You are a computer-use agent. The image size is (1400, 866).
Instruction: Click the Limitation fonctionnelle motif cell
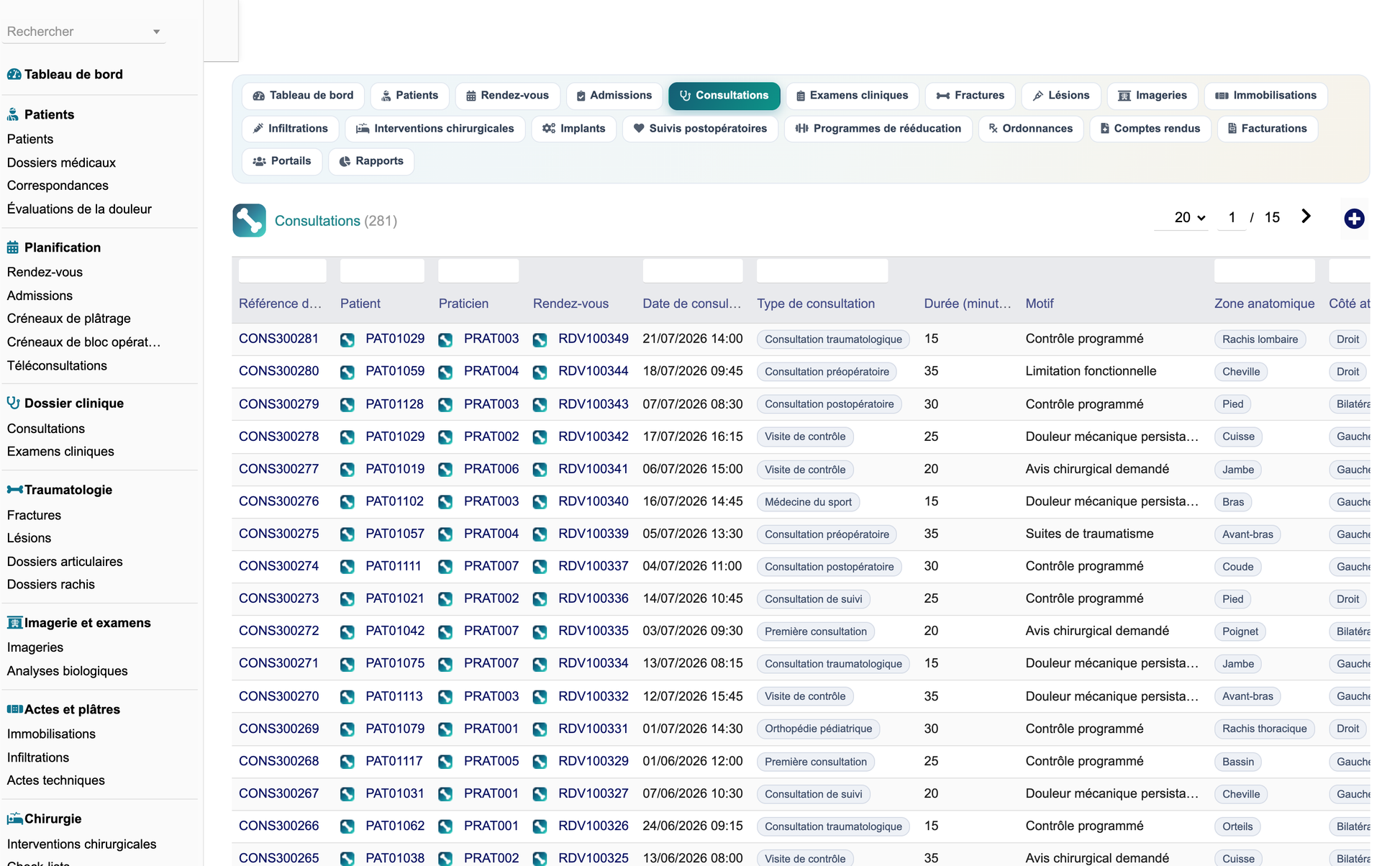[1091, 371]
